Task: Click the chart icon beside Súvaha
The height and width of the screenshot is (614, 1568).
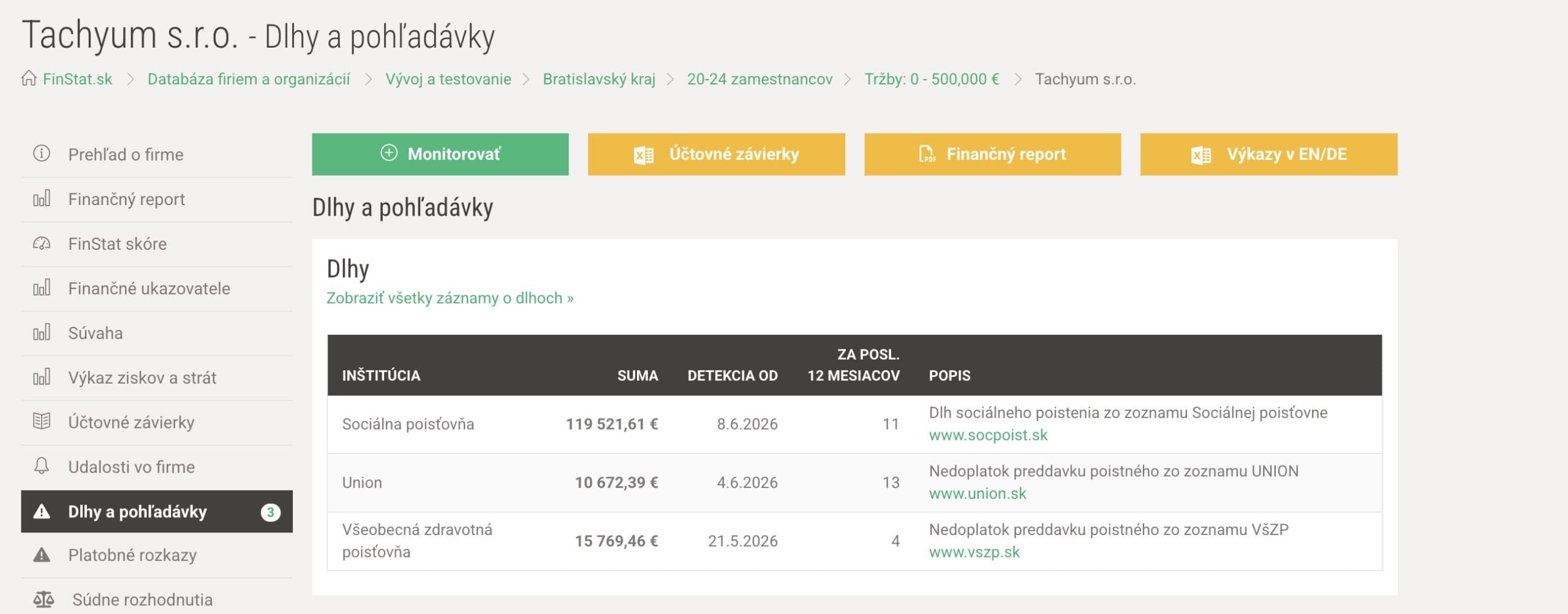Action: point(42,332)
